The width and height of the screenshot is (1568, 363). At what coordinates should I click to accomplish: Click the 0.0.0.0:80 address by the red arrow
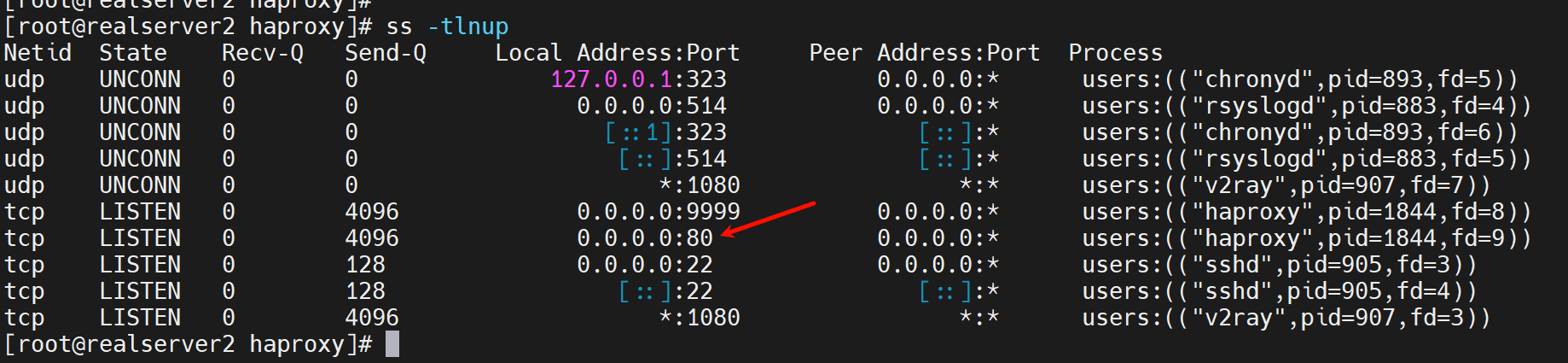pyautogui.click(x=644, y=238)
